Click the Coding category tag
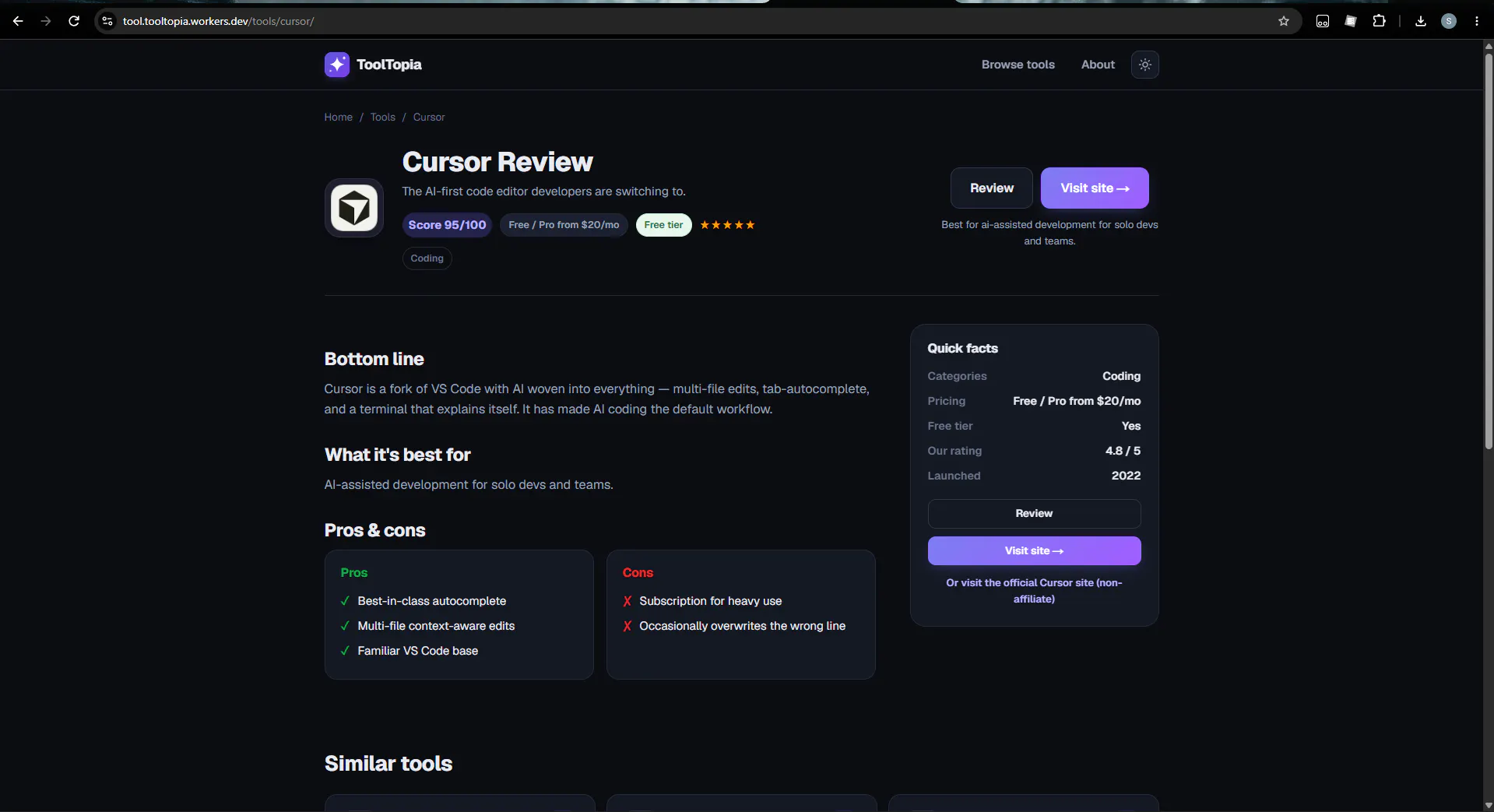The image size is (1494, 812). [x=427, y=258]
